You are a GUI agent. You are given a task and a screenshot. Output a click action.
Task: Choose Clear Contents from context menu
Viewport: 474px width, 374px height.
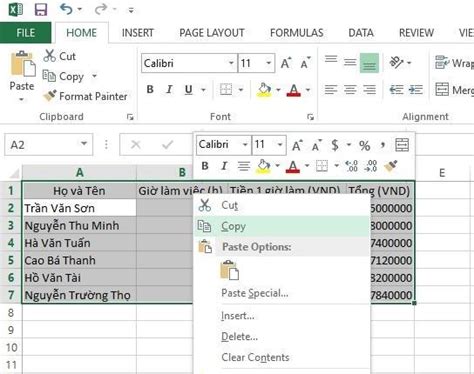pyautogui.click(x=255, y=357)
